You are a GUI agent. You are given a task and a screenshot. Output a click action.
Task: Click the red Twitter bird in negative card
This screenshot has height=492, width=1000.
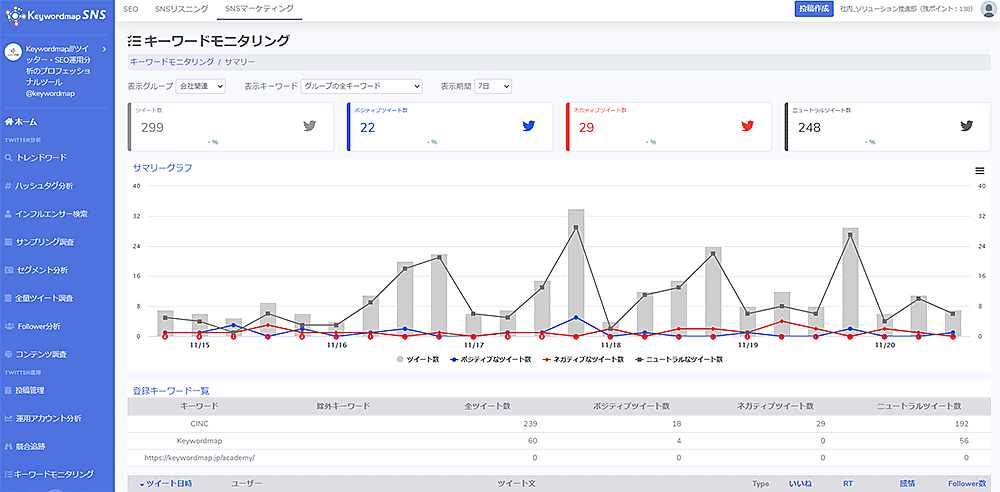pos(746,126)
